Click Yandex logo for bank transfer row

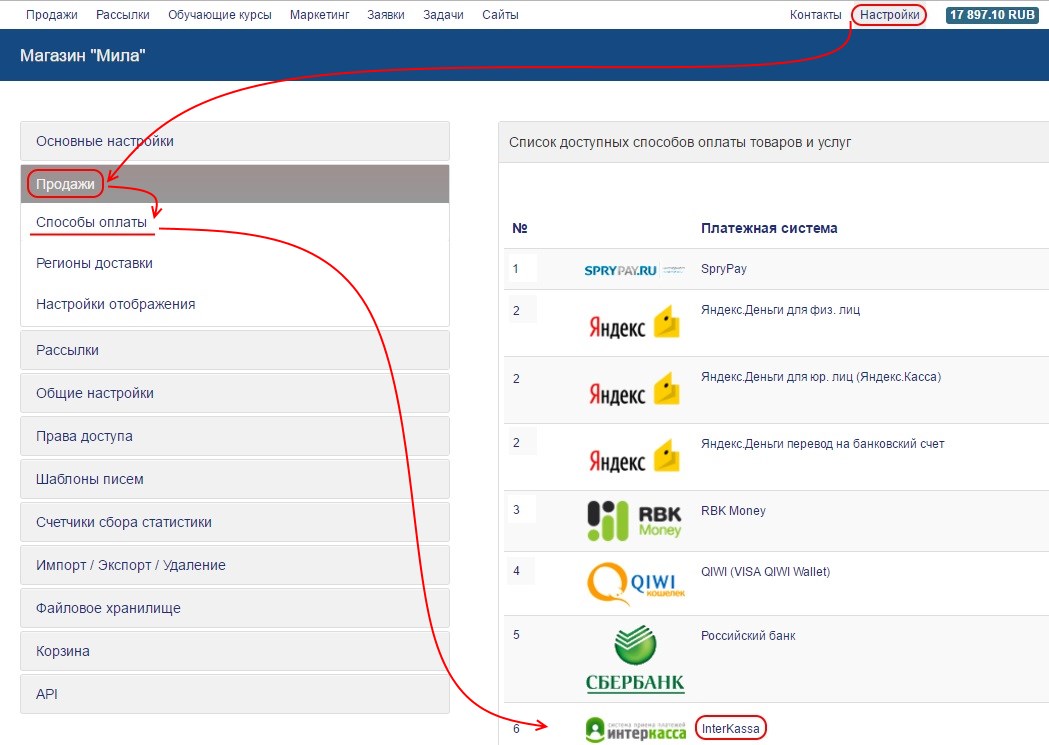coord(634,457)
